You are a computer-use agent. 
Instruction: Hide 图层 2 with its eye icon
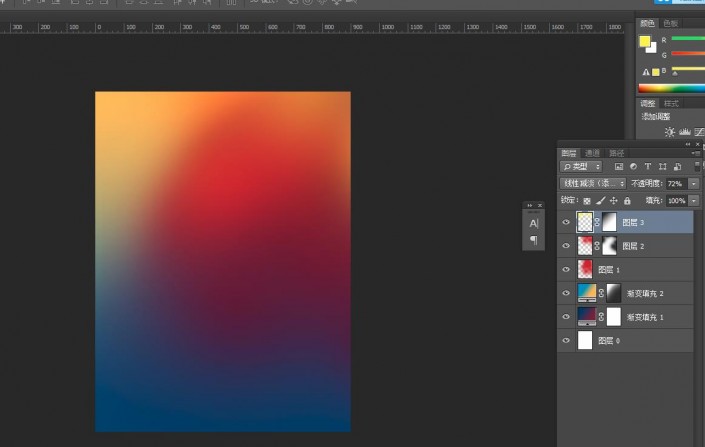click(566, 246)
